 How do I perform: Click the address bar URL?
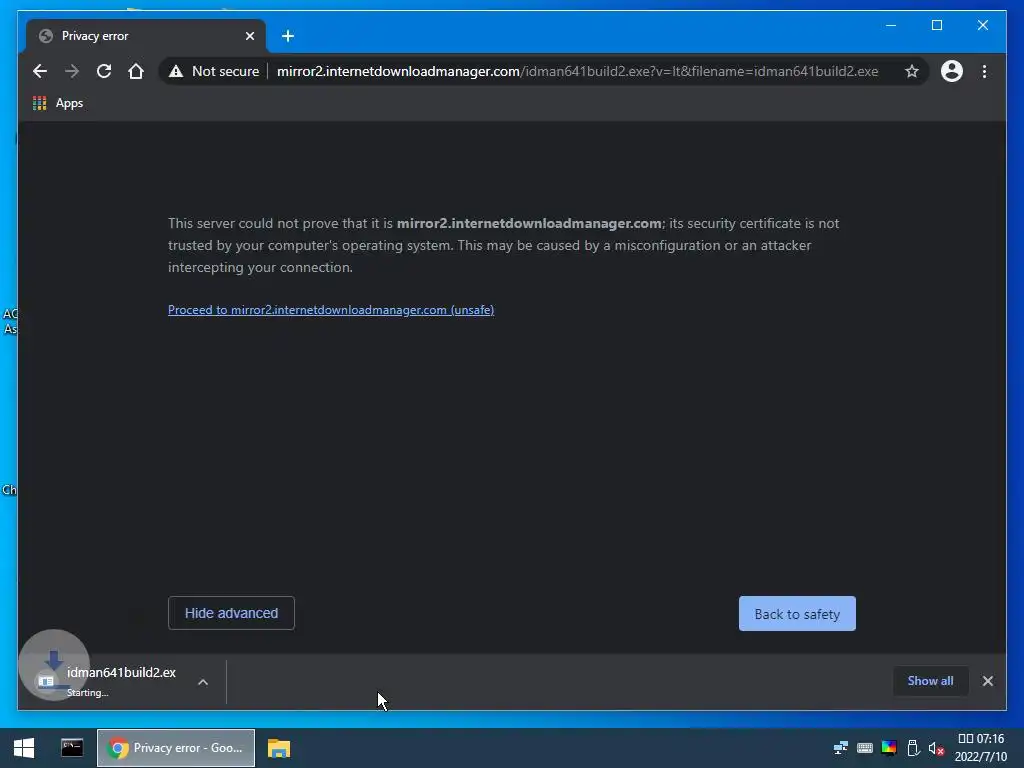(577, 71)
